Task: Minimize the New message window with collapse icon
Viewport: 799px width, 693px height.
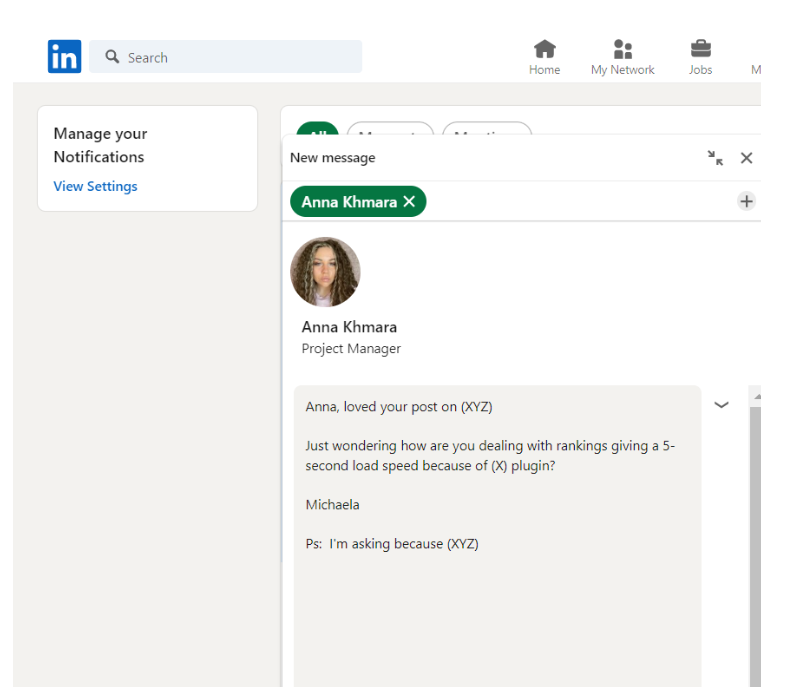Action: point(715,158)
